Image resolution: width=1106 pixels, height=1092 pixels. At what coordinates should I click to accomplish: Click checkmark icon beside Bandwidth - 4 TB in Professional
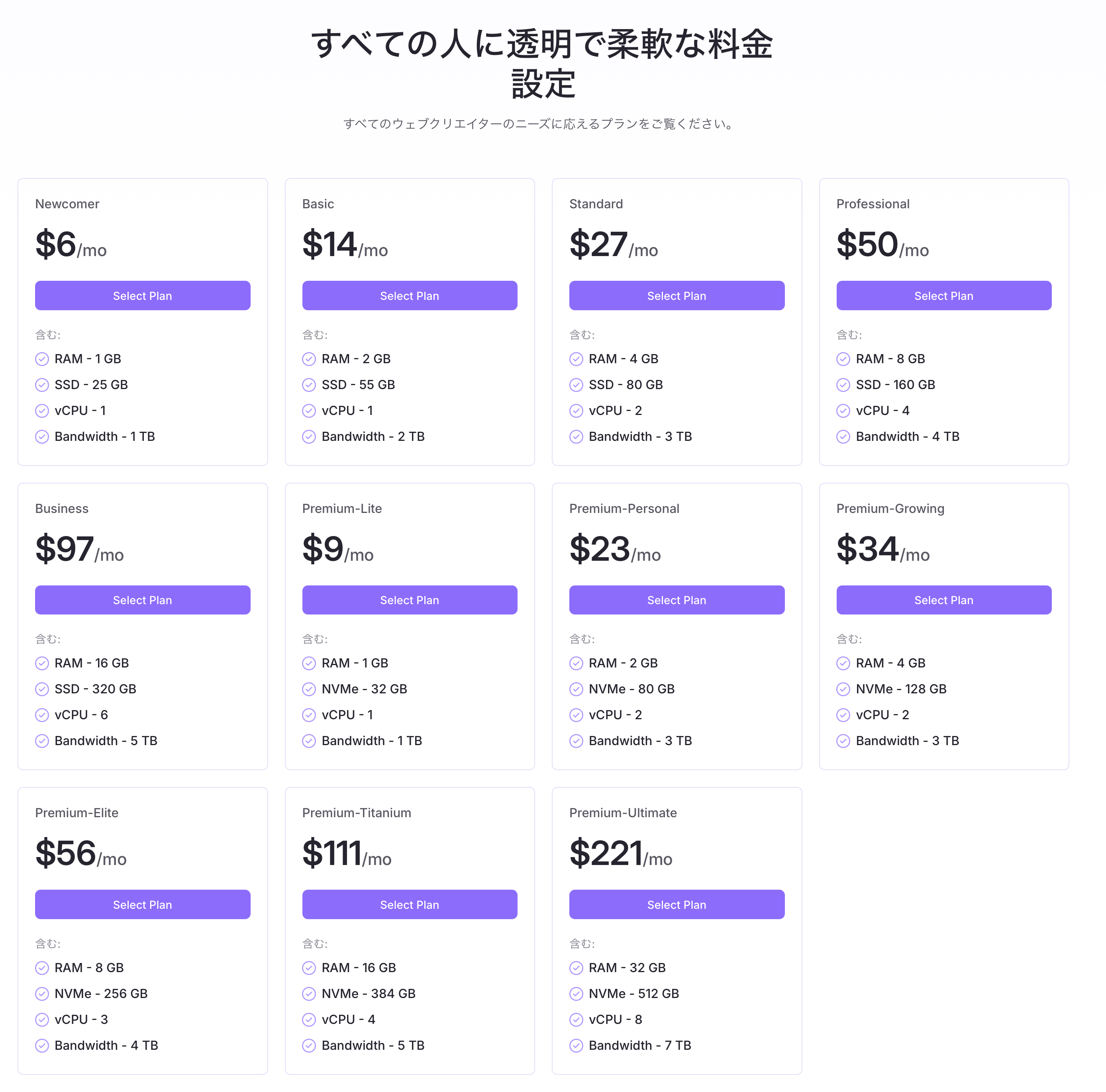point(843,437)
